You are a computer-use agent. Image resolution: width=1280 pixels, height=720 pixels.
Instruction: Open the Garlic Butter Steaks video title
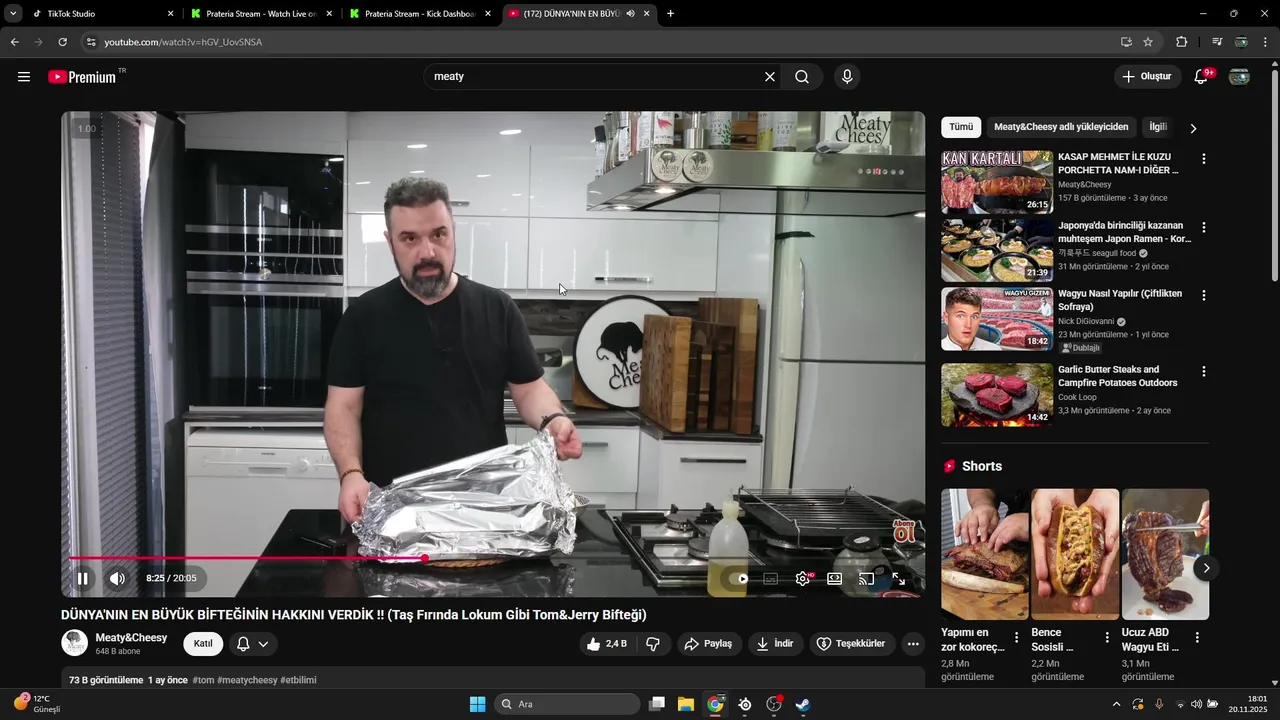point(1118,376)
